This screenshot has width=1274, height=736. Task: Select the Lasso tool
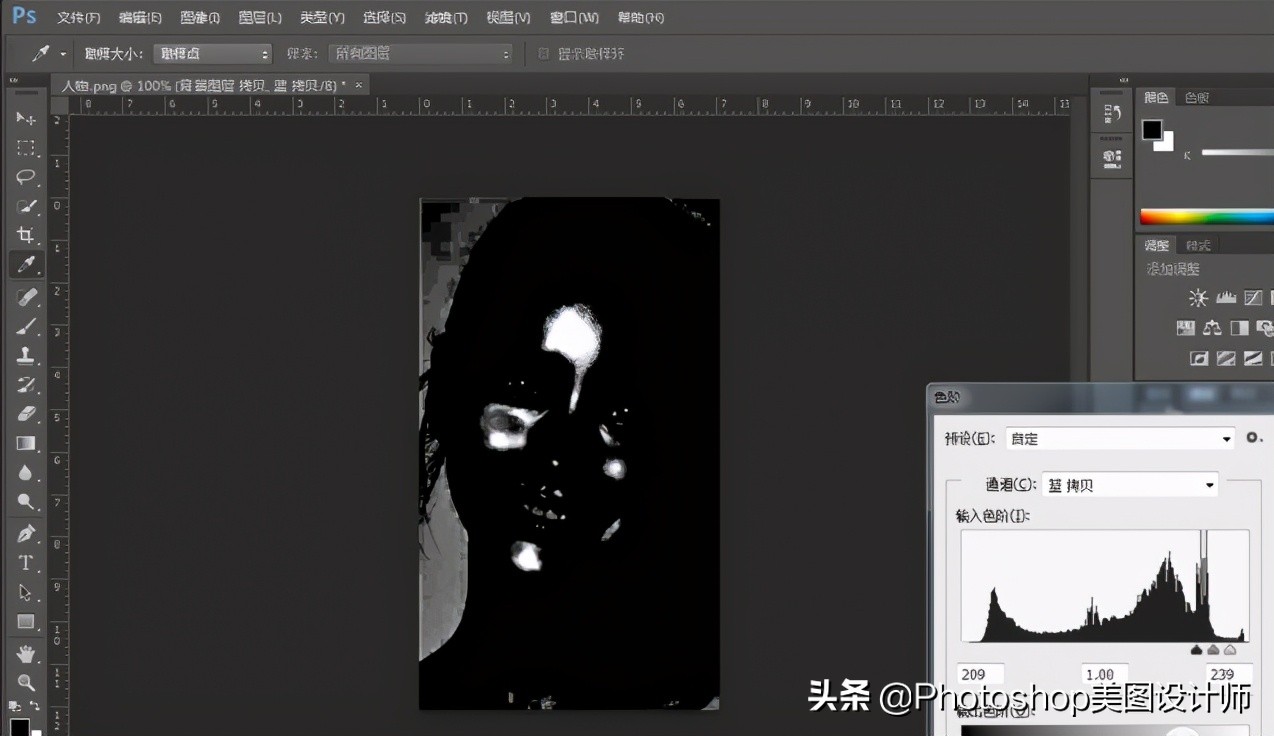26,177
